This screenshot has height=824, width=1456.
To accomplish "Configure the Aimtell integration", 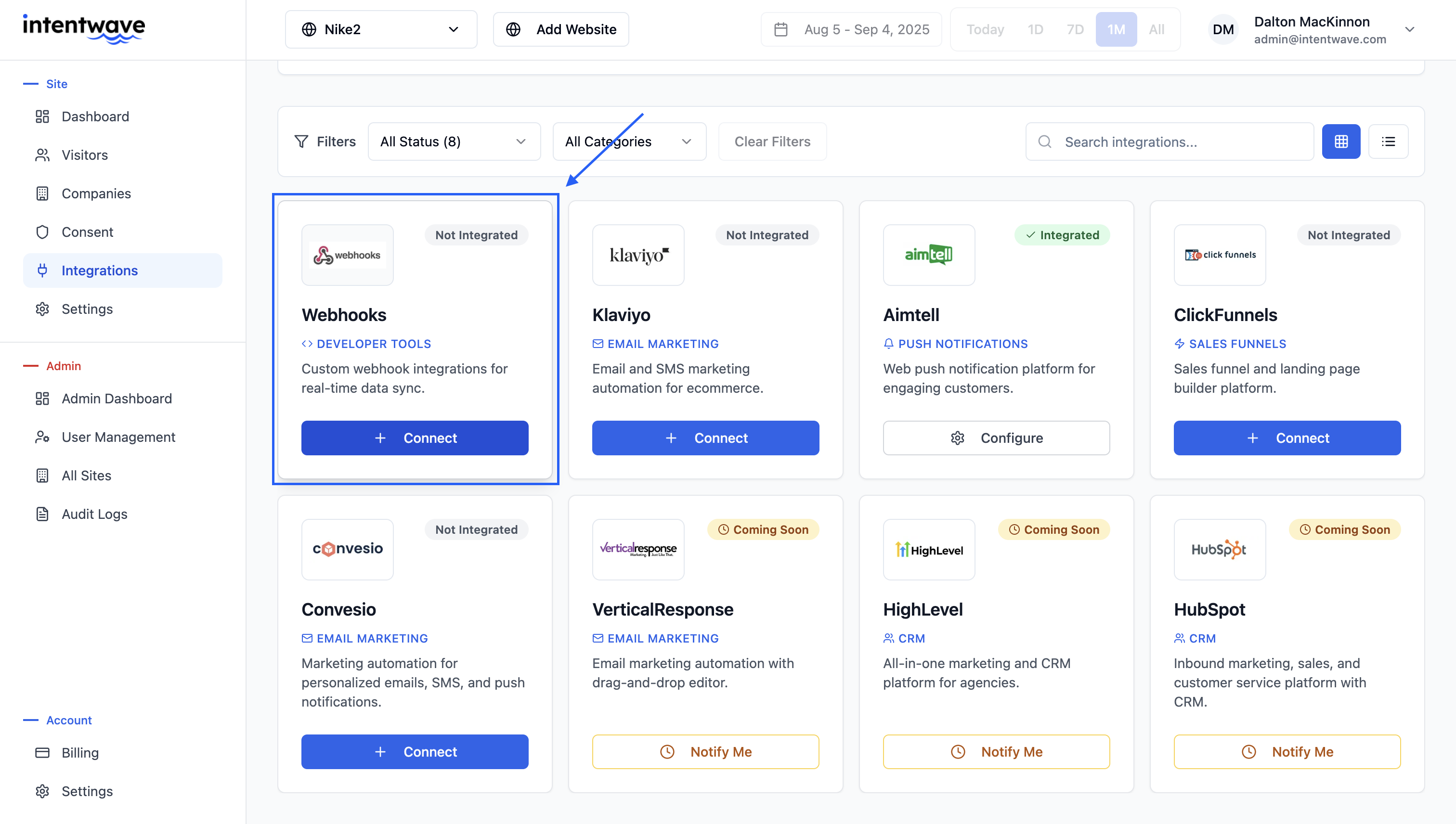I will tap(996, 438).
